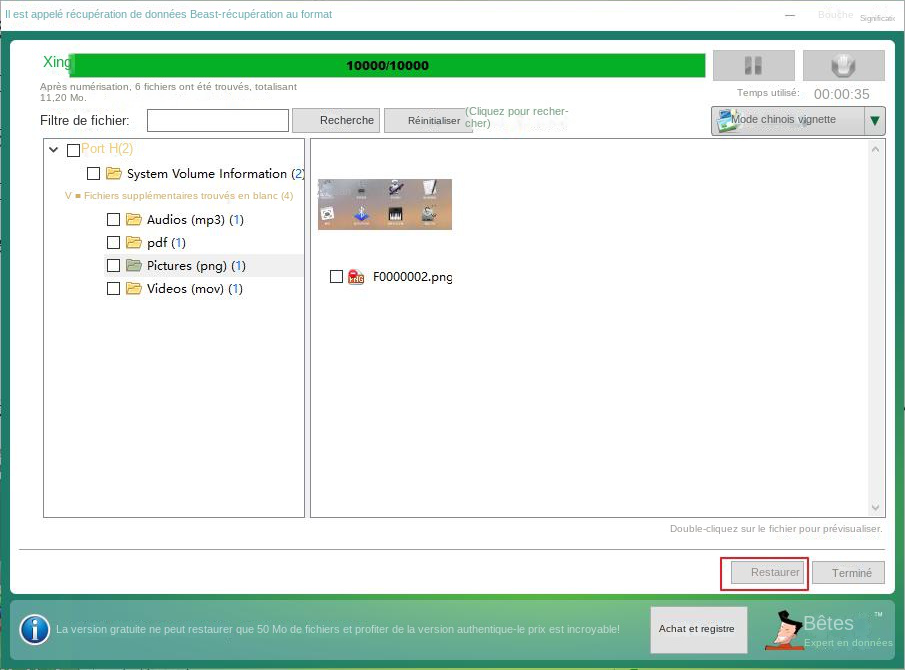Collapse the Port H(2) tree node

(x=54, y=149)
